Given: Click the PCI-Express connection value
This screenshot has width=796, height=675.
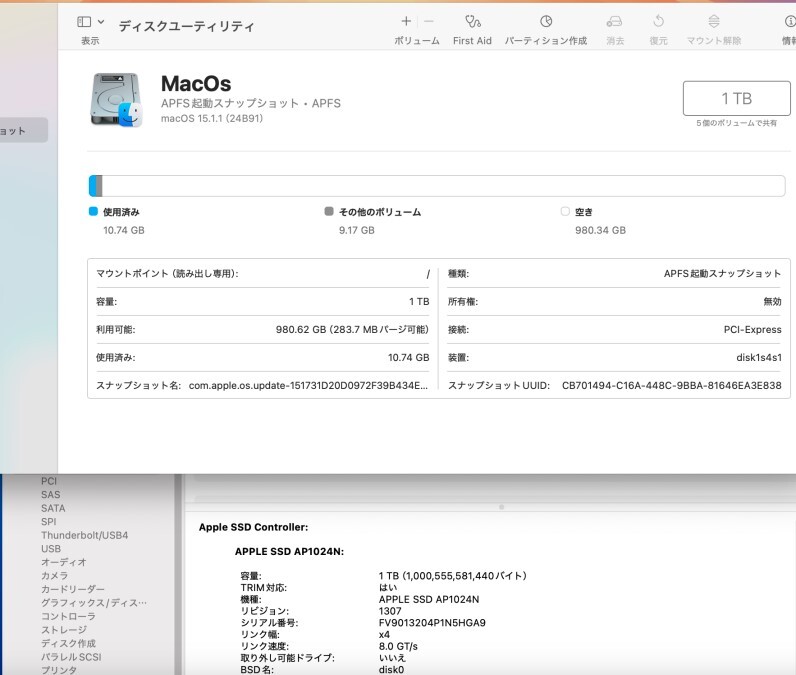Looking at the screenshot, I should point(753,330).
